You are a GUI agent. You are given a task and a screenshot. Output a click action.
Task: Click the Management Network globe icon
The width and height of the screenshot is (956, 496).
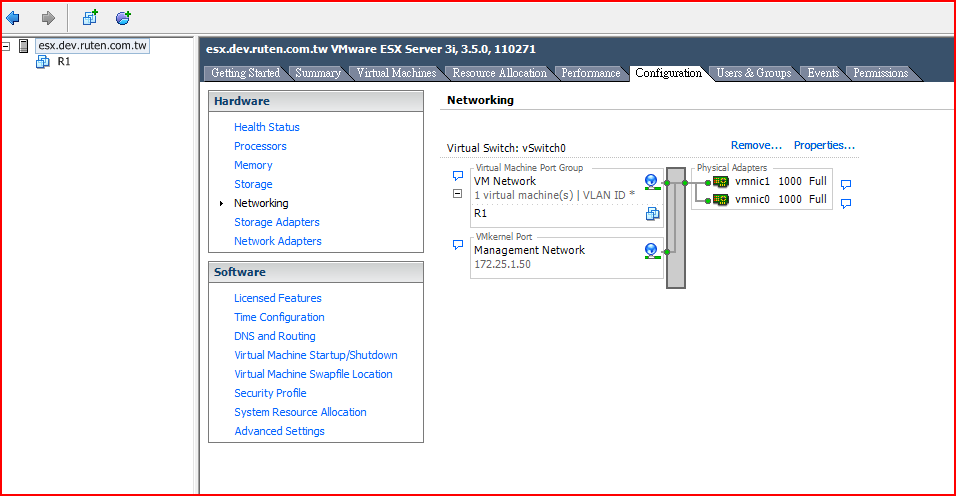click(652, 250)
